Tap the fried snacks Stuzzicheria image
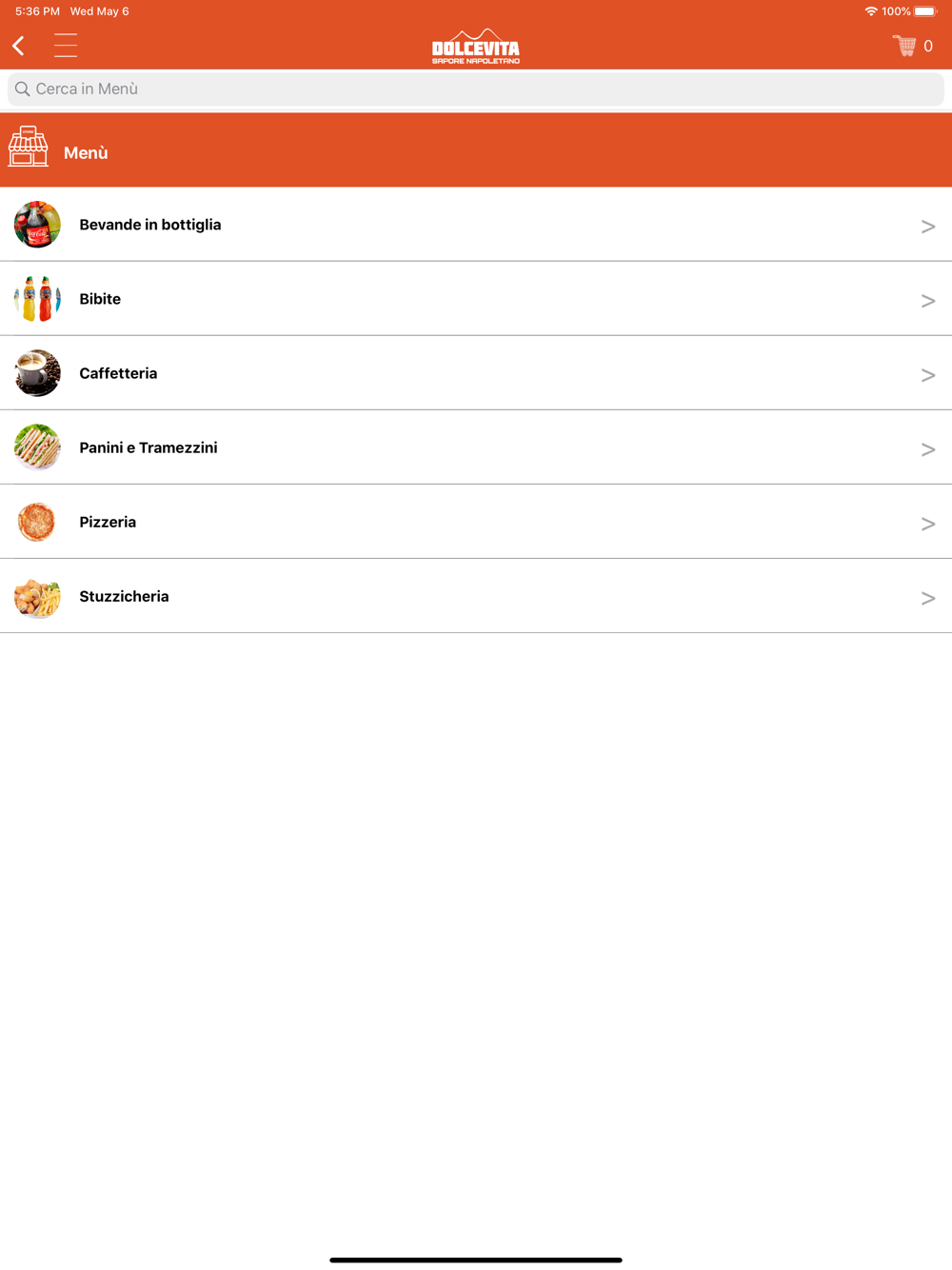 click(37, 596)
